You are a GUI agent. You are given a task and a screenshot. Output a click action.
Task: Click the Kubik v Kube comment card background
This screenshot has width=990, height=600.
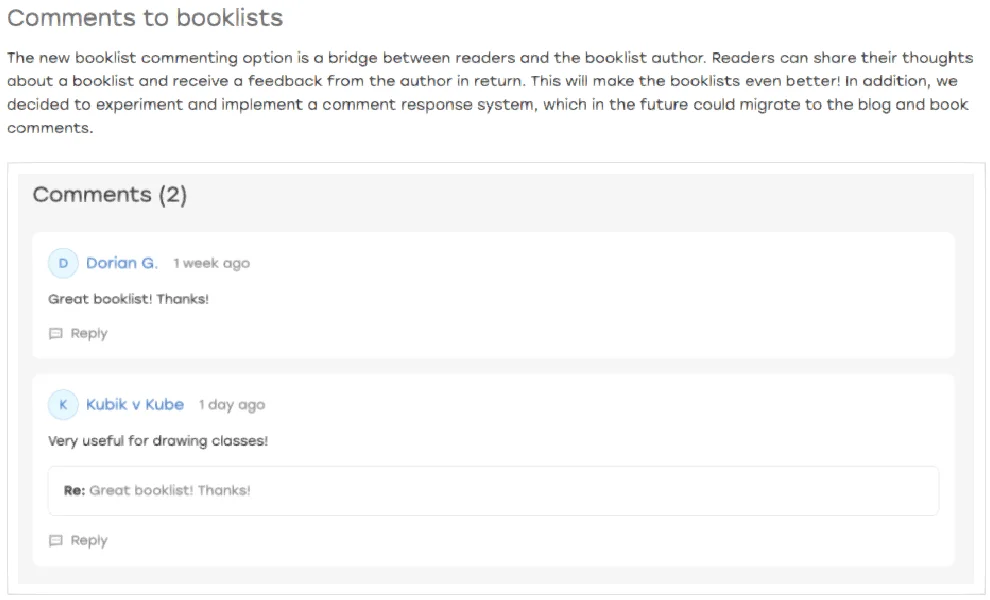pyautogui.click(x=493, y=470)
